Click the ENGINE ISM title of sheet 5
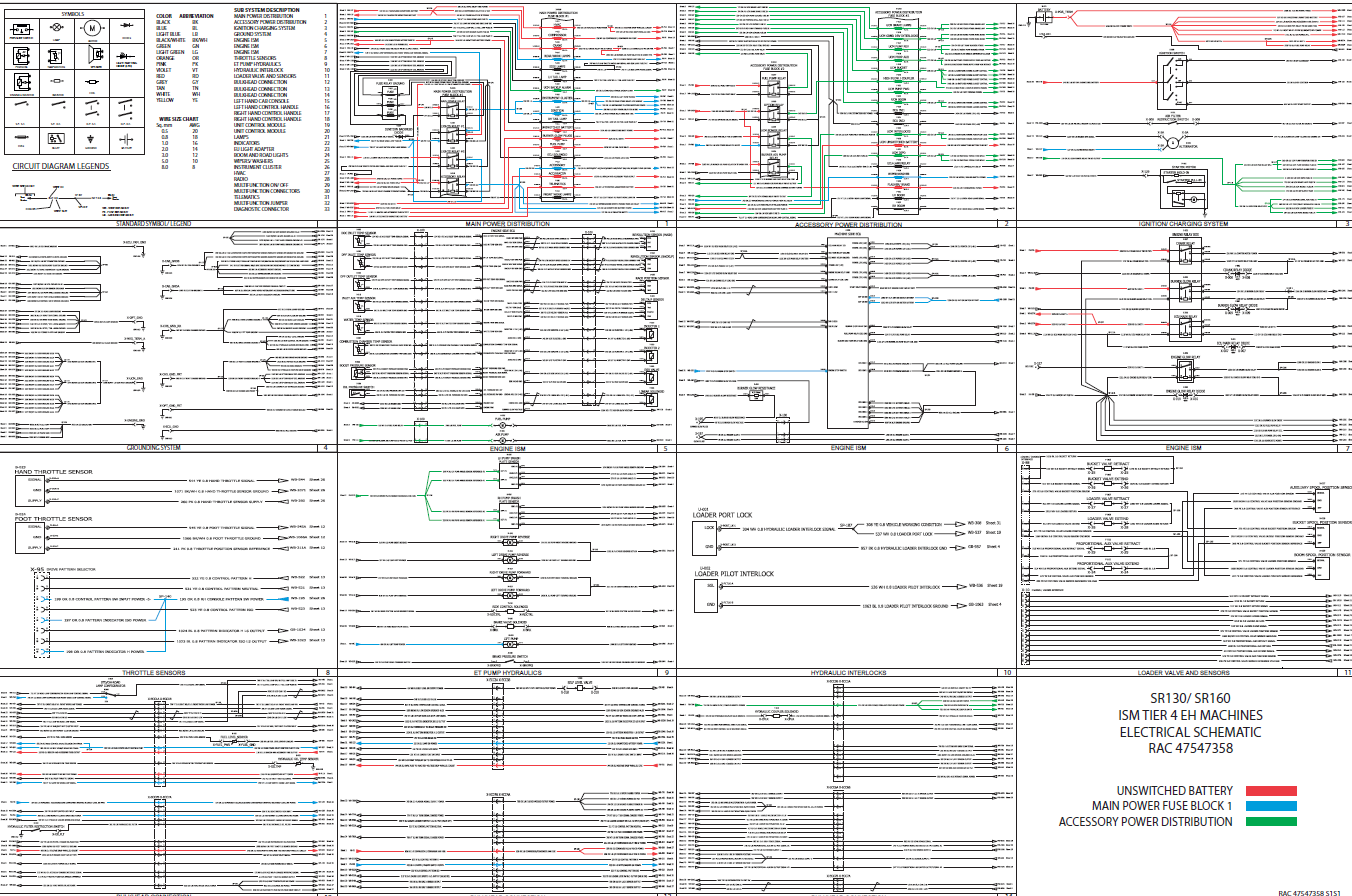 tap(509, 447)
